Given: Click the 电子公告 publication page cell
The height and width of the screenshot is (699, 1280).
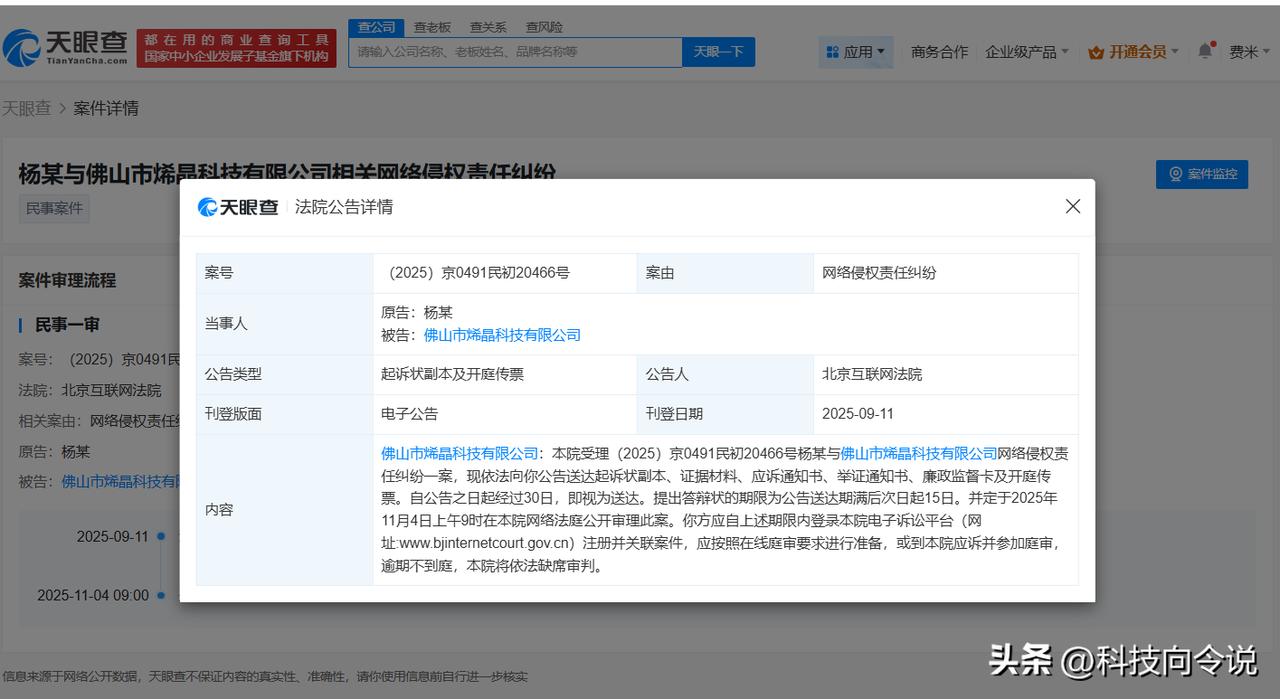Looking at the screenshot, I should (x=505, y=414).
